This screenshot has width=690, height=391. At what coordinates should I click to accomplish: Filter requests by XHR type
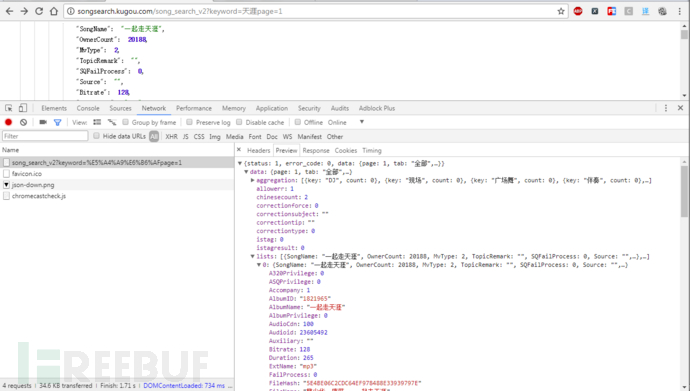172,137
